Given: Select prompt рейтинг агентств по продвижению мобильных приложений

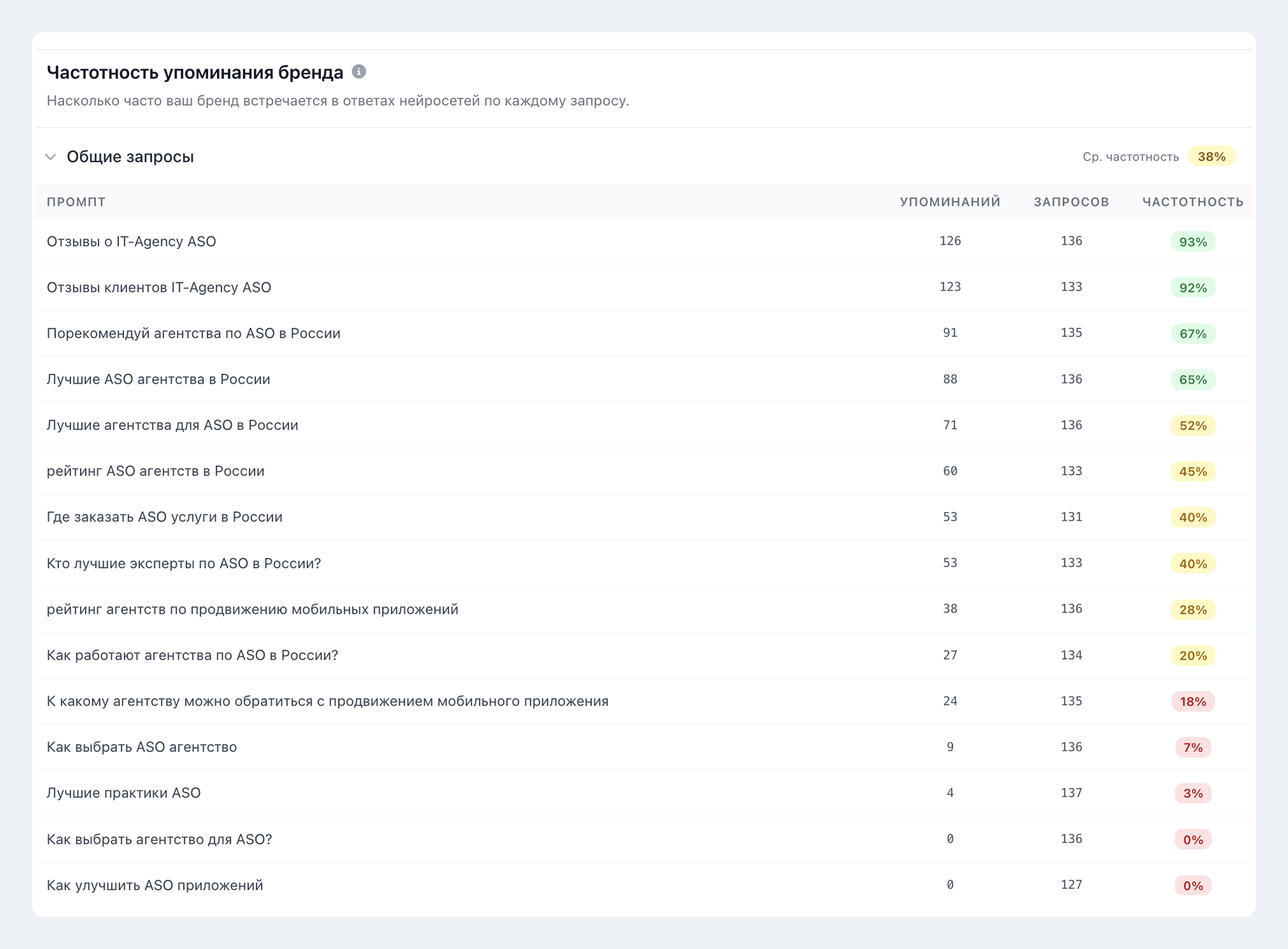Looking at the screenshot, I should 253,609.
